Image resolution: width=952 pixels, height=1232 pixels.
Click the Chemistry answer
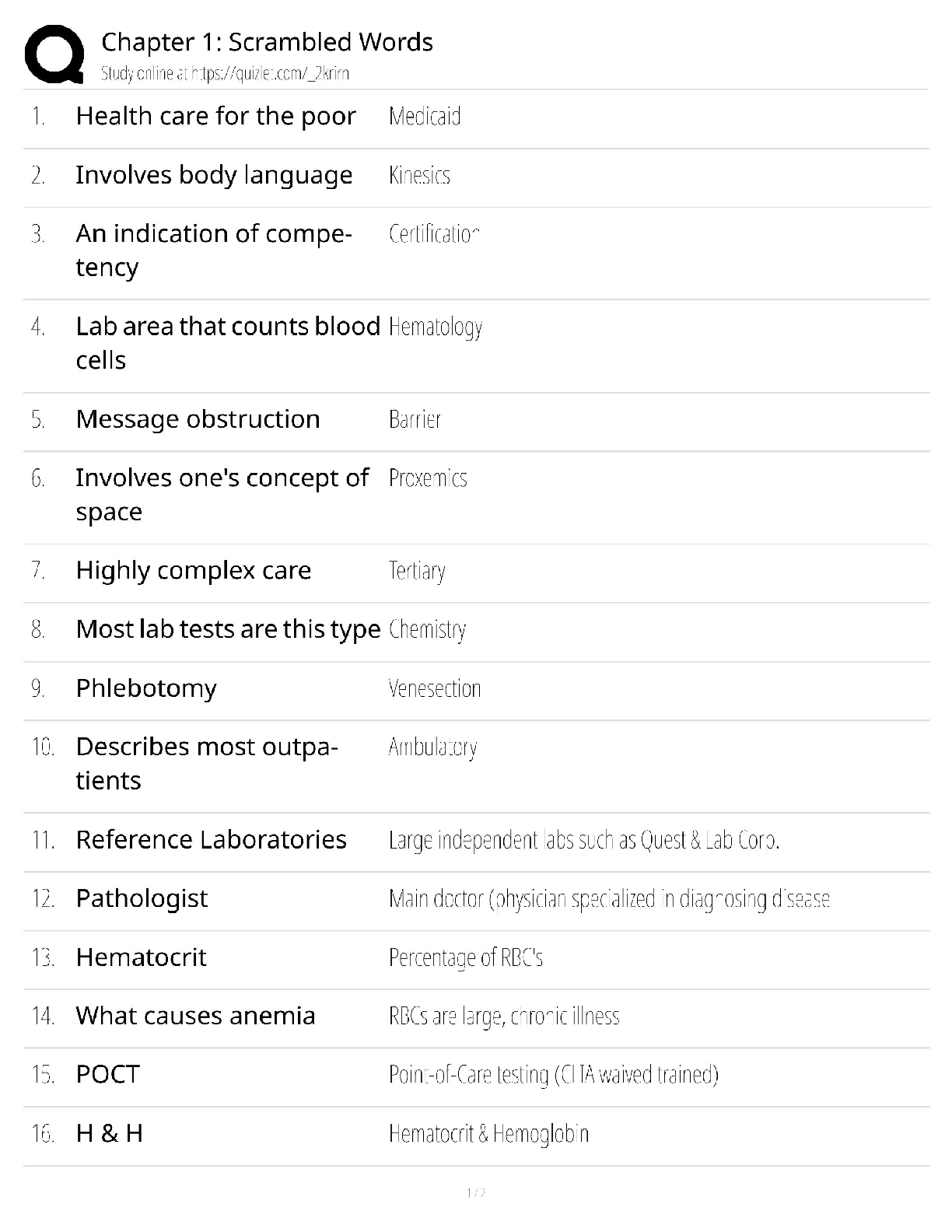click(428, 629)
